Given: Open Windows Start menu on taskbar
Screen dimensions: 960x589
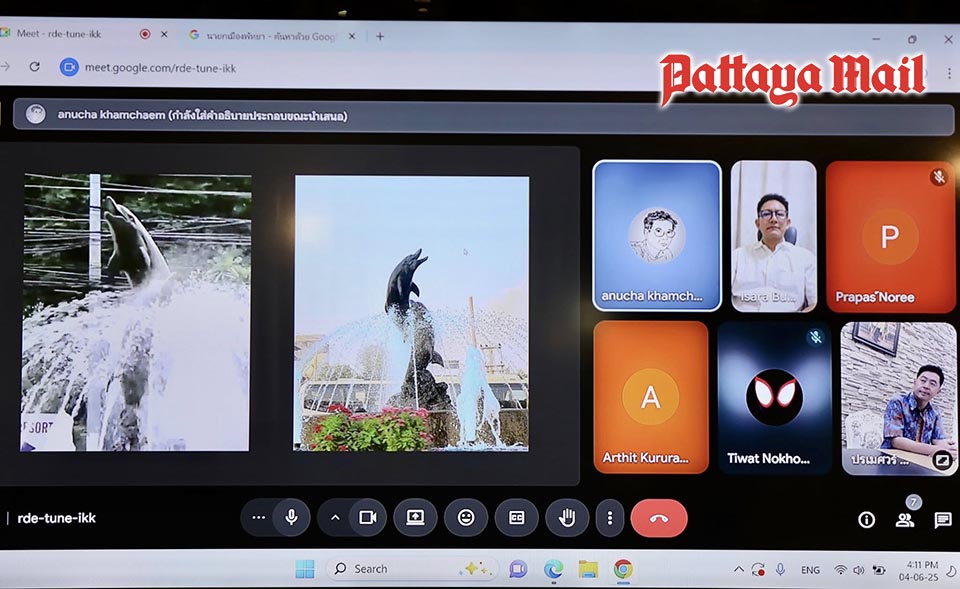Looking at the screenshot, I should 304,569.
